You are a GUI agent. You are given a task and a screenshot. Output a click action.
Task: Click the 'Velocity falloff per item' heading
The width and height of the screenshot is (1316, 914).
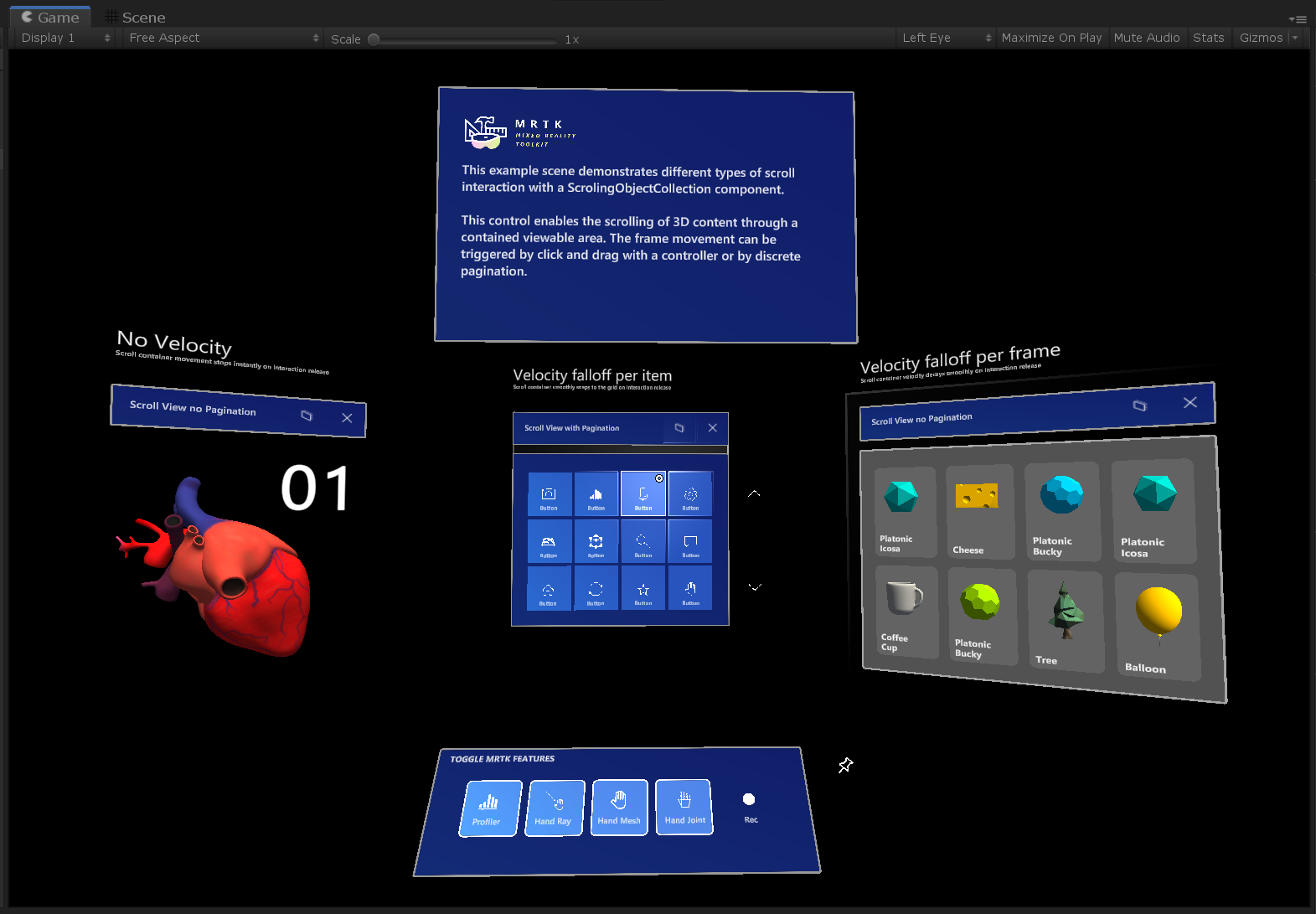tap(592, 375)
